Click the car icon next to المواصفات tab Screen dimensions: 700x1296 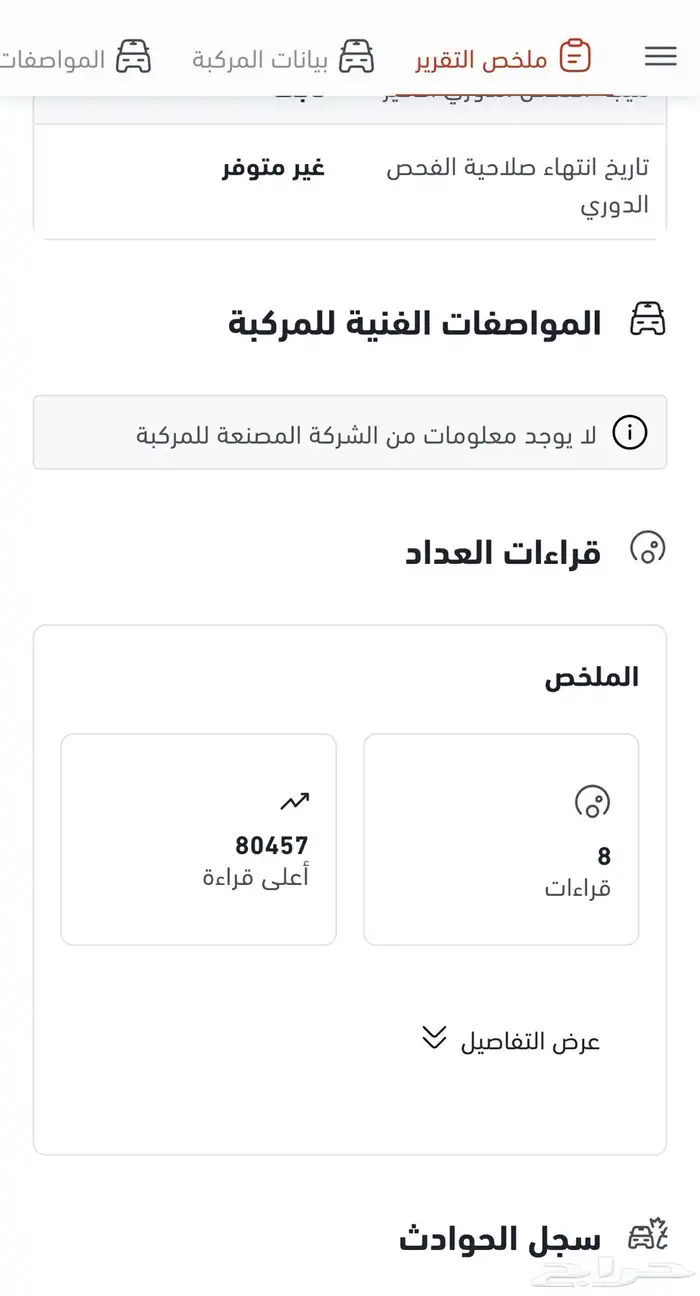pyautogui.click(x=135, y=57)
